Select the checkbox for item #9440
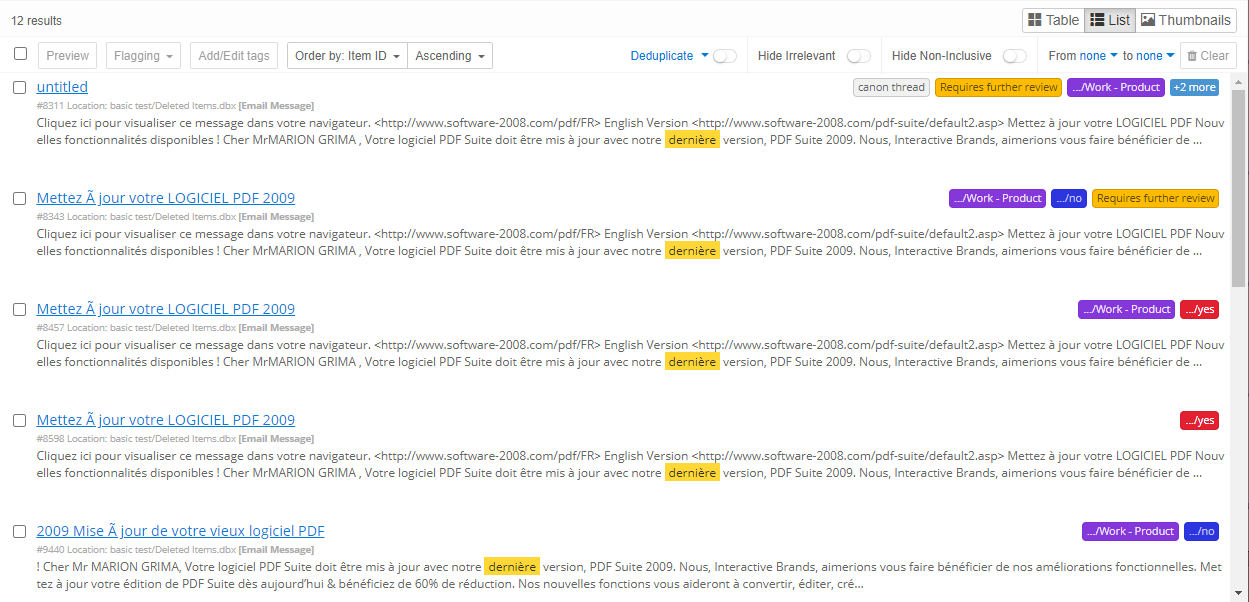This screenshot has height=602, width=1249. tap(20, 530)
